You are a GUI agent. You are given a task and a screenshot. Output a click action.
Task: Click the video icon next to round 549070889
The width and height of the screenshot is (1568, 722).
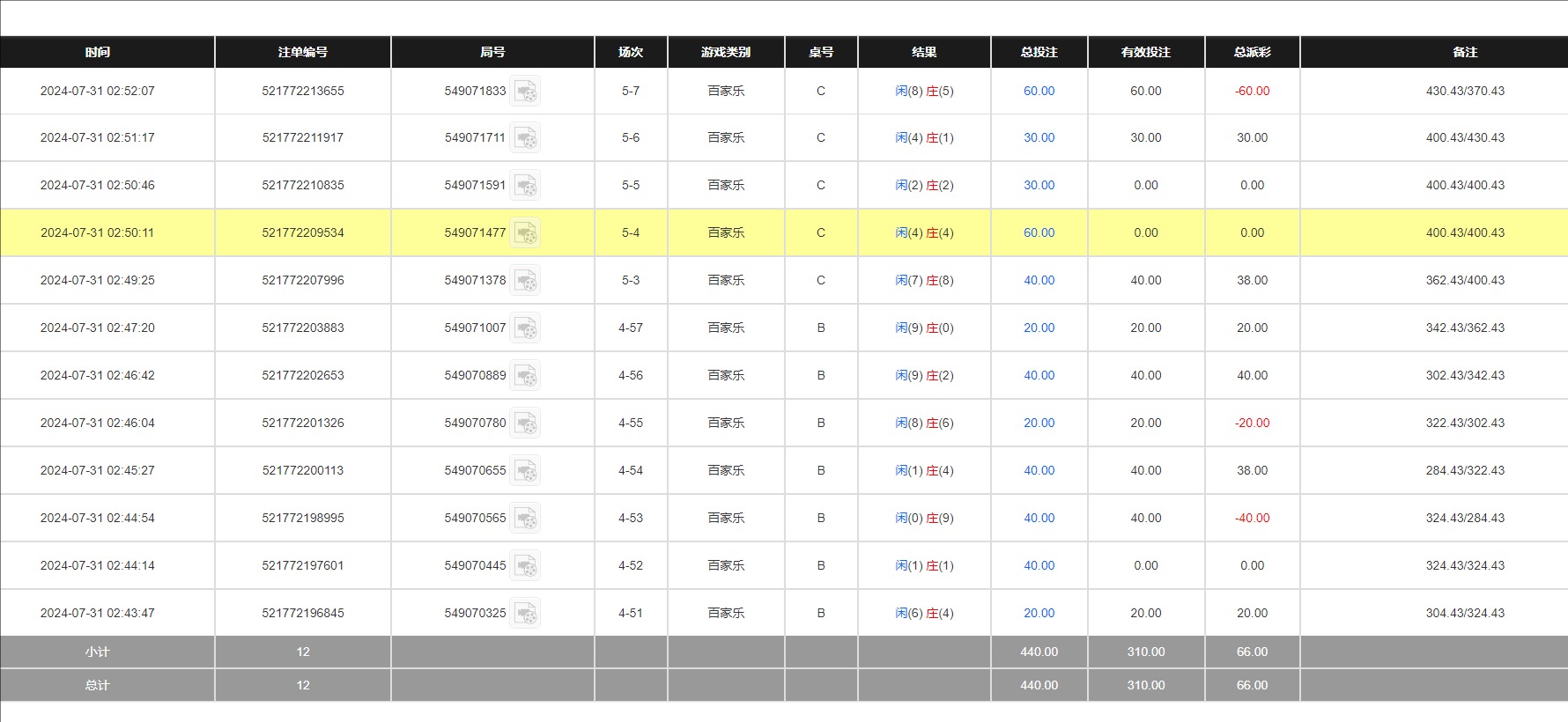[x=526, y=376]
